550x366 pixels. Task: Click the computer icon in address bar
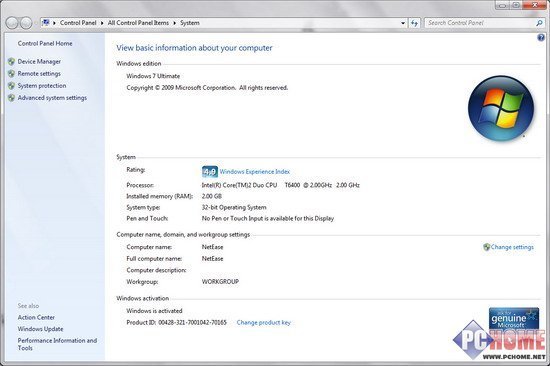pos(46,23)
